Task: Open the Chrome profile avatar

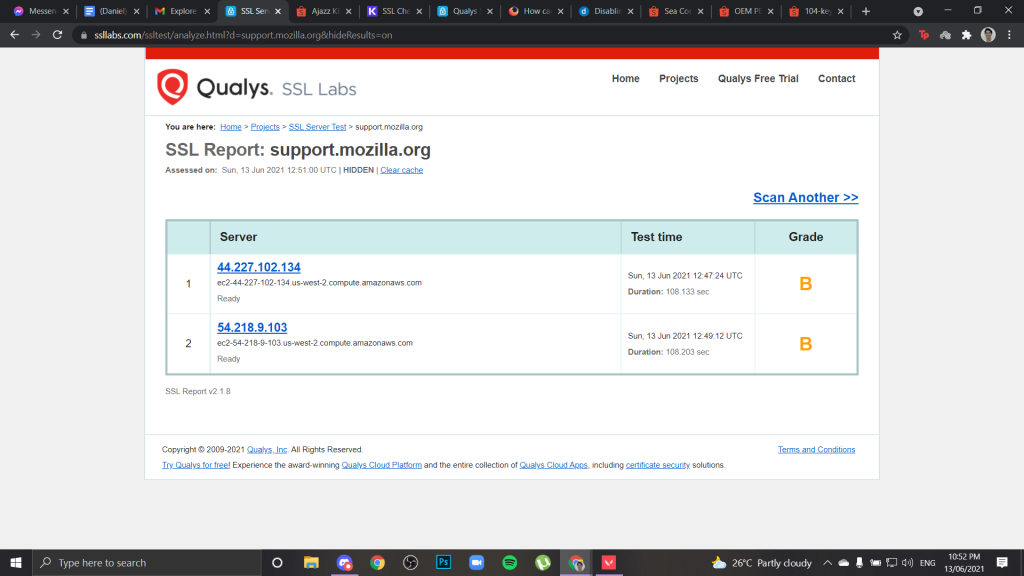Action: (988, 35)
